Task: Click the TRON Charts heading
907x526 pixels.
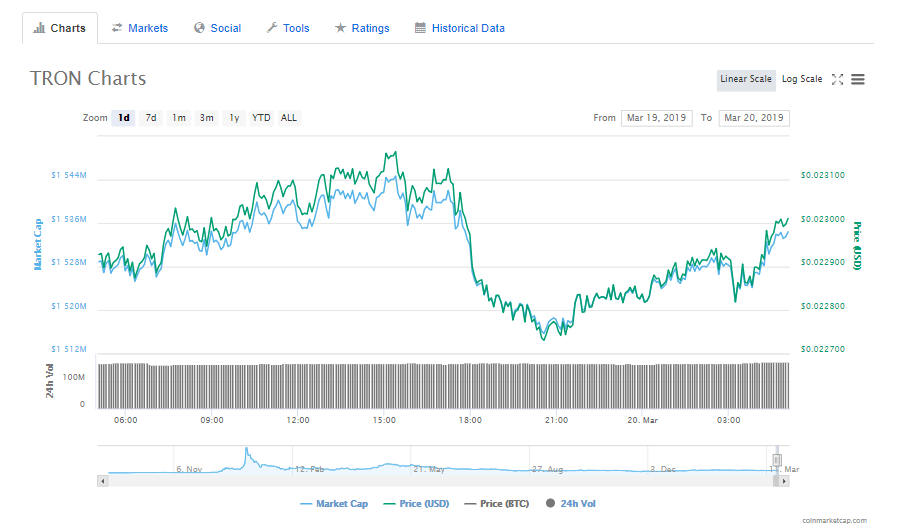Action: [88, 79]
